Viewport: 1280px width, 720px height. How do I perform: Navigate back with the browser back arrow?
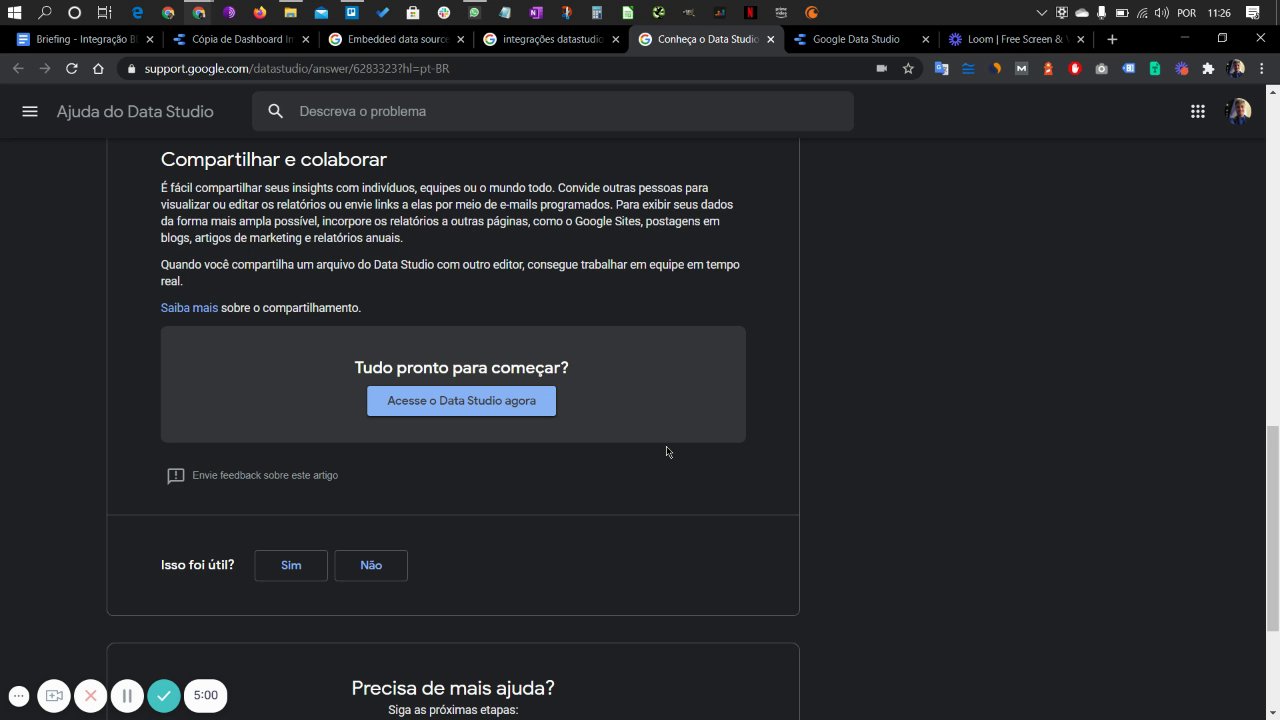[18, 69]
